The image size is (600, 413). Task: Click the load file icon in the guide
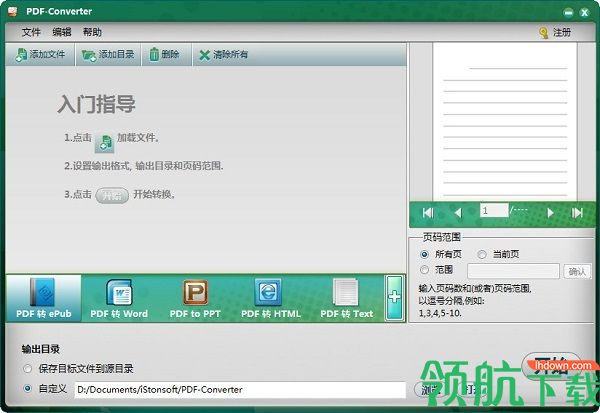(104, 143)
